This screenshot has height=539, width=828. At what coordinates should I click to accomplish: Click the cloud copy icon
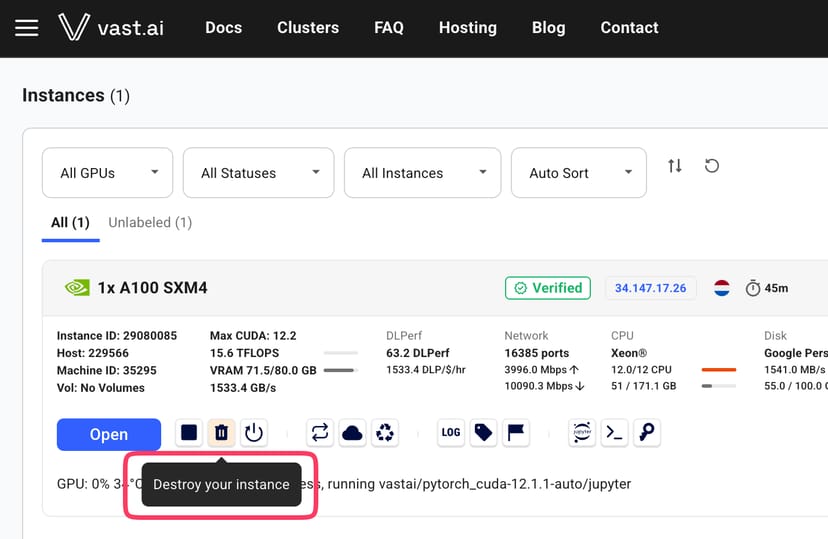click(352, 432)
